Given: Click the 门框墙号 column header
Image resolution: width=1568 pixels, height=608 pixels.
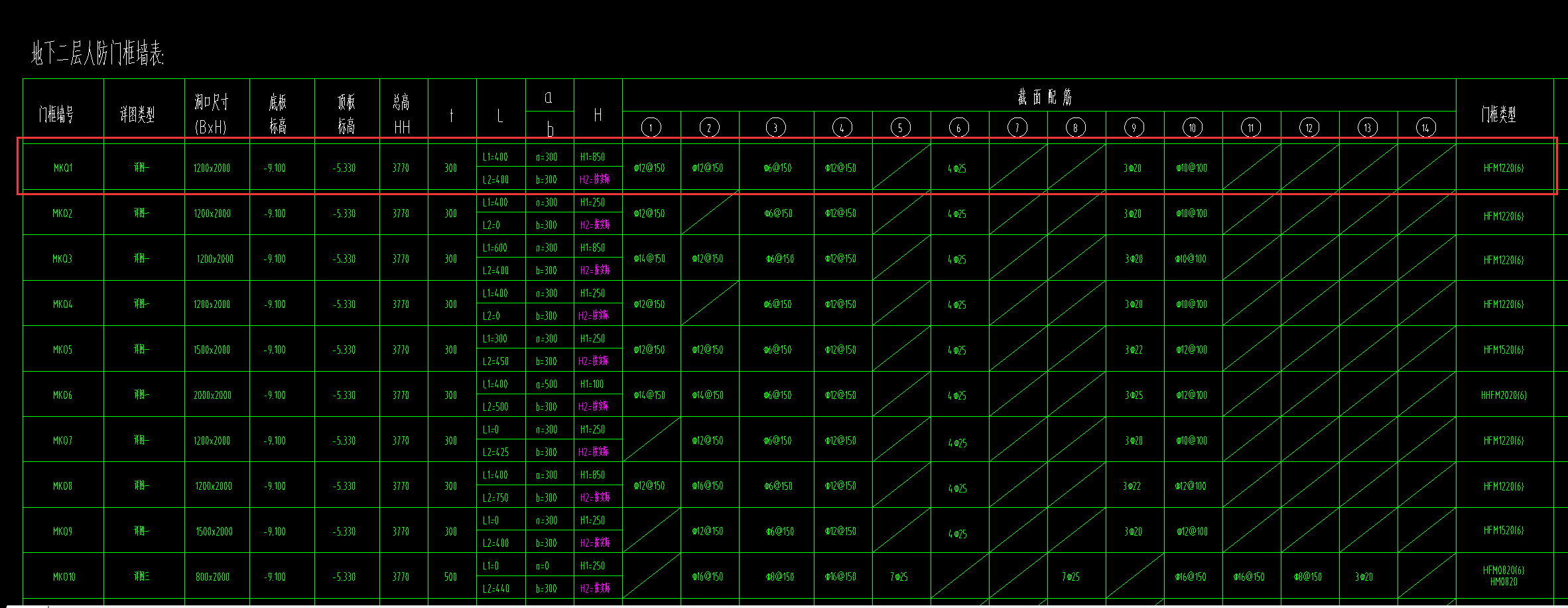Looking at the screenshot, I should (x=56, y=115).
